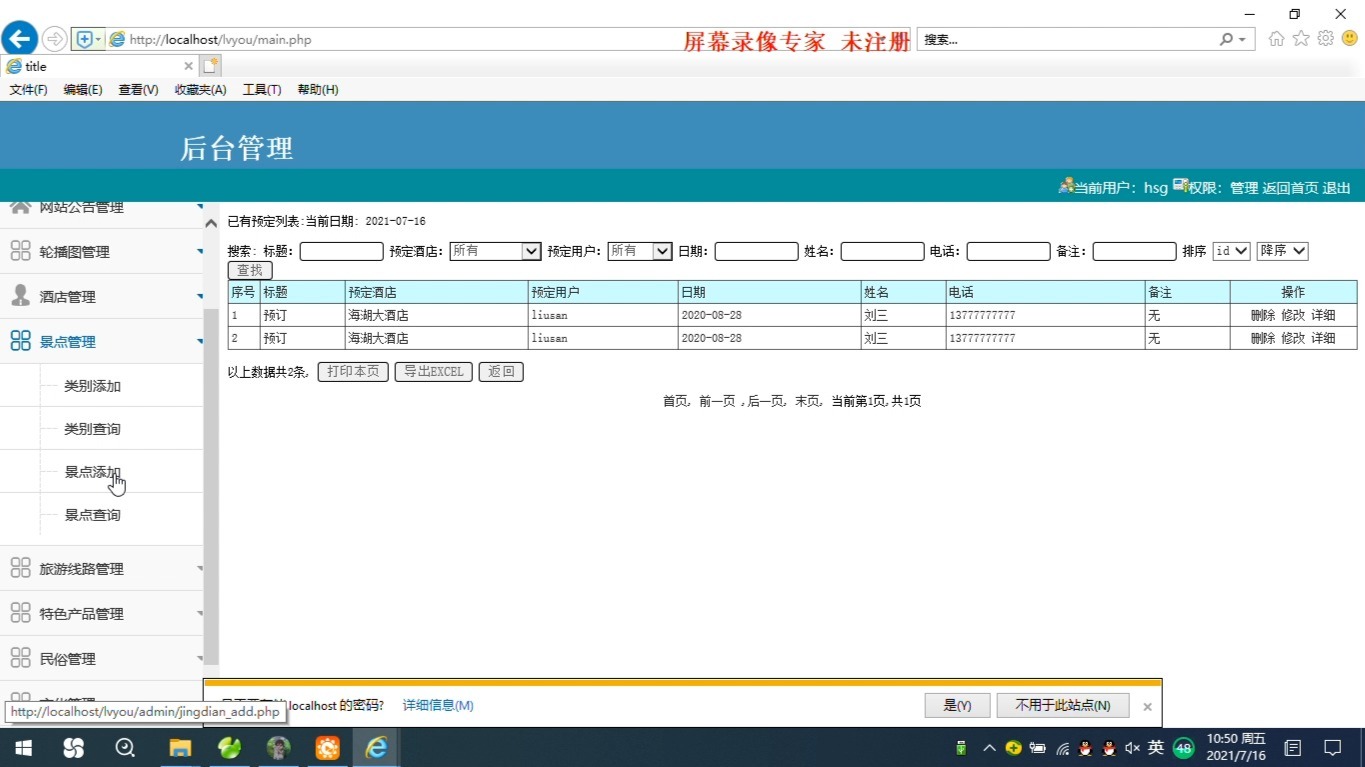Open Internet Explorer from the taskbar
This screenshot has height=767, width=1365.
(376, 747)
